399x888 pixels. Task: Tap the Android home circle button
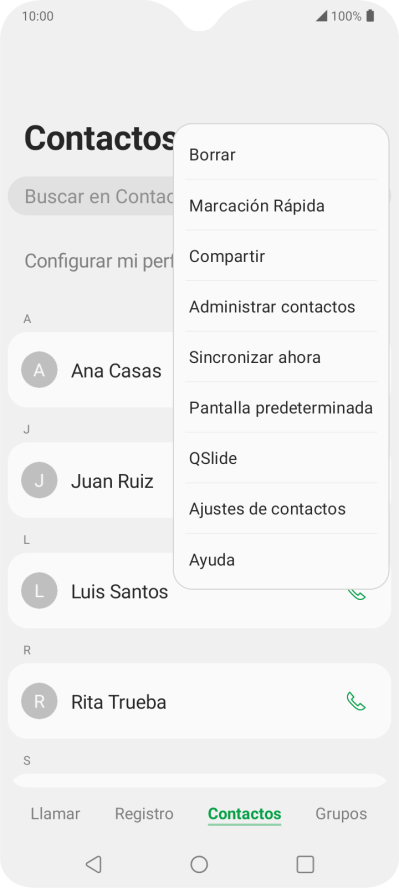[x=199, y=864]
